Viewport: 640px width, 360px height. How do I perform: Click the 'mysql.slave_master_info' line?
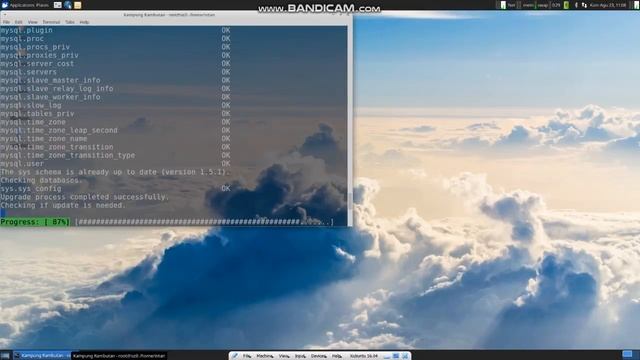[50, 80]
